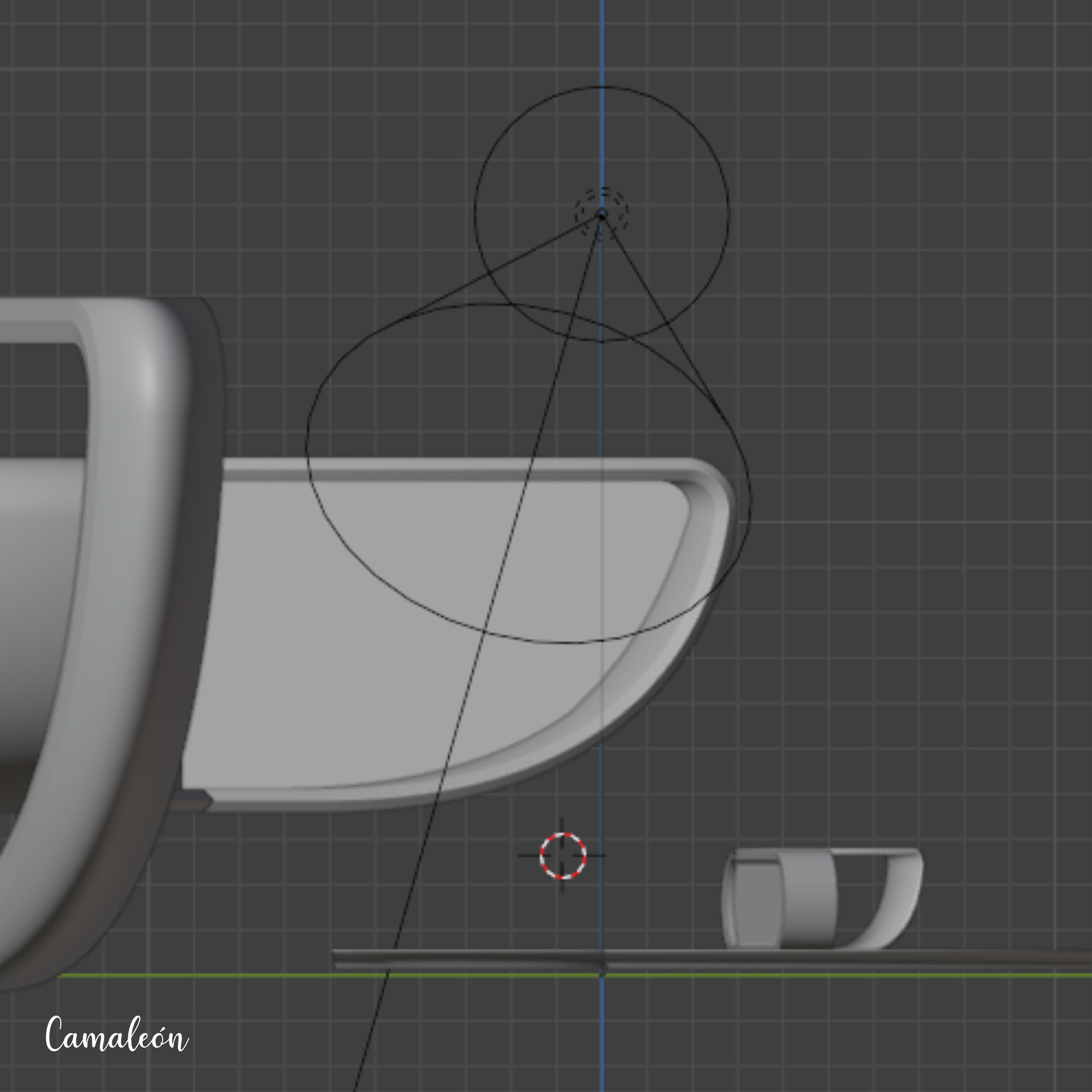This screenshot has width=1092, height=1092.
Task: Click the axis origin where lines cross
Action: click(x=602, y=974)
